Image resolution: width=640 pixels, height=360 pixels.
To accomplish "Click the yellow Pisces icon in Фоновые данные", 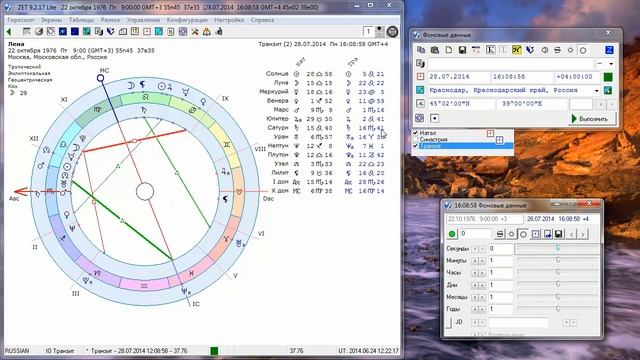I will [517, 50].
